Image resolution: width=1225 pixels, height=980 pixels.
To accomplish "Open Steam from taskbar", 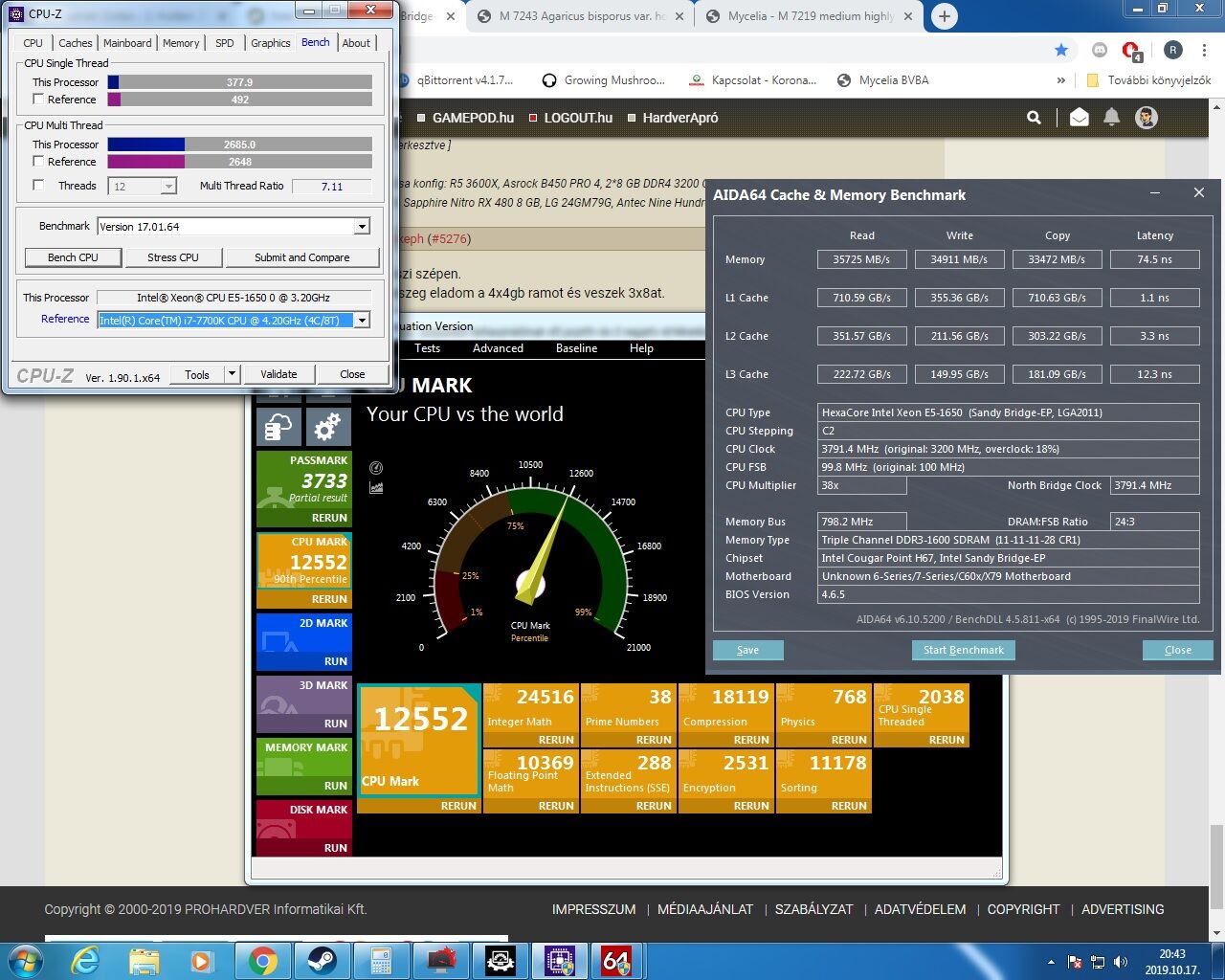I will click(322, 961).
